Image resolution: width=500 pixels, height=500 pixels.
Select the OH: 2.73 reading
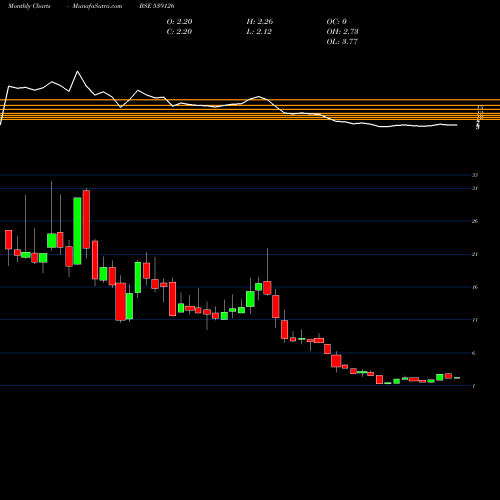342,31
